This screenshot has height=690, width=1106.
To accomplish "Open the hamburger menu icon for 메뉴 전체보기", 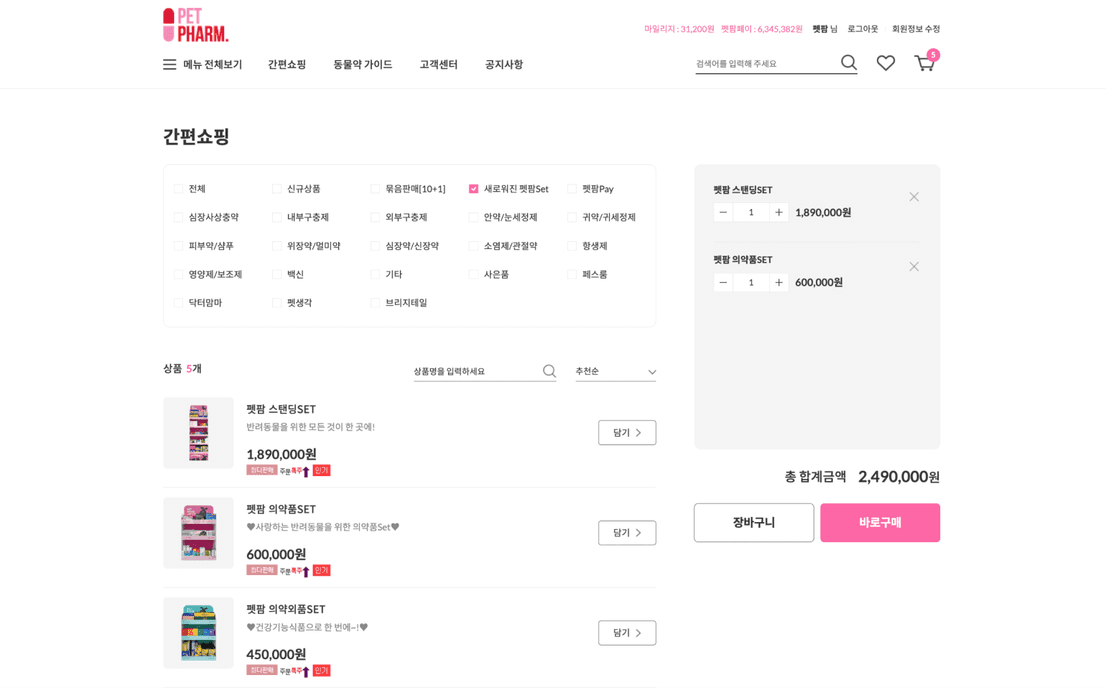I will [169, 64].
